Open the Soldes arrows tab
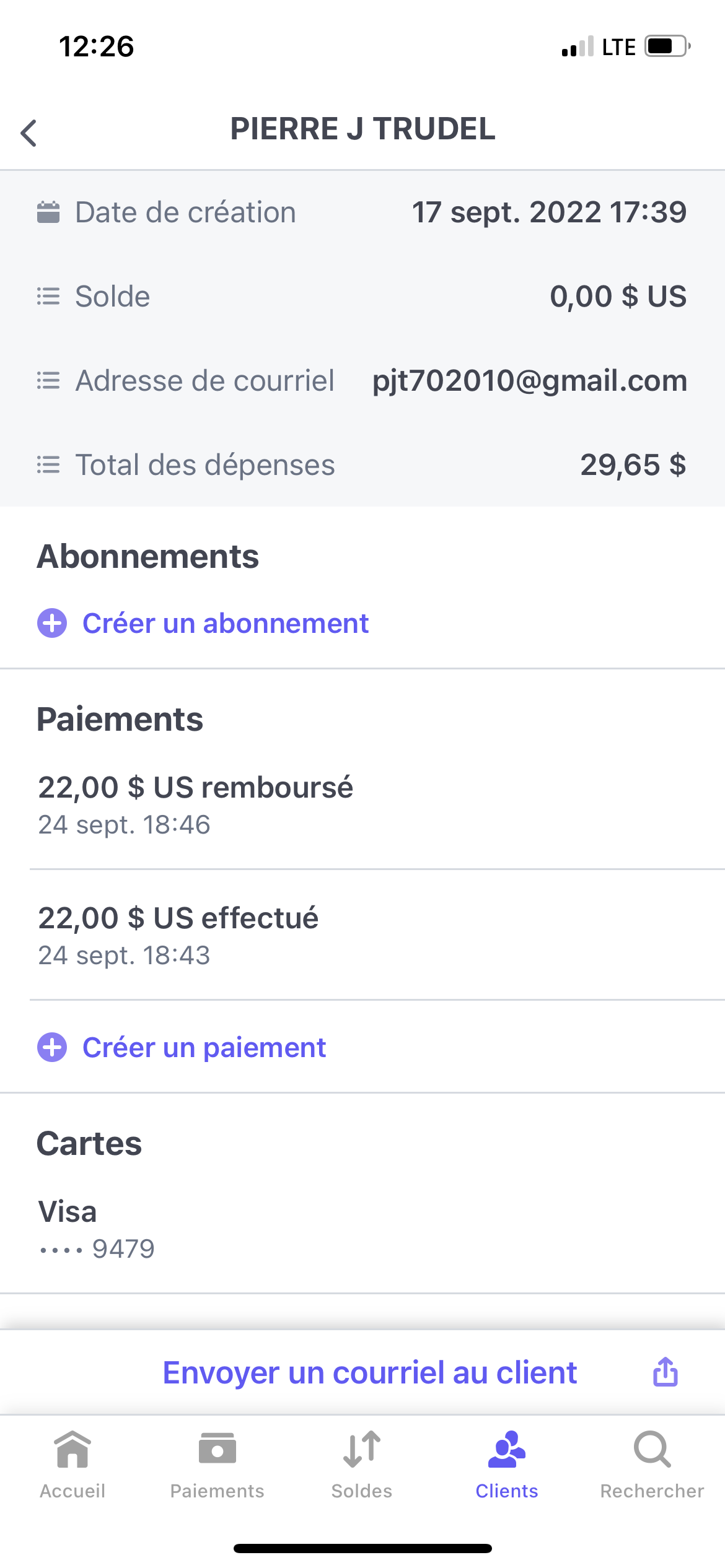The image size is (725, 1568). click(362, 1465)
